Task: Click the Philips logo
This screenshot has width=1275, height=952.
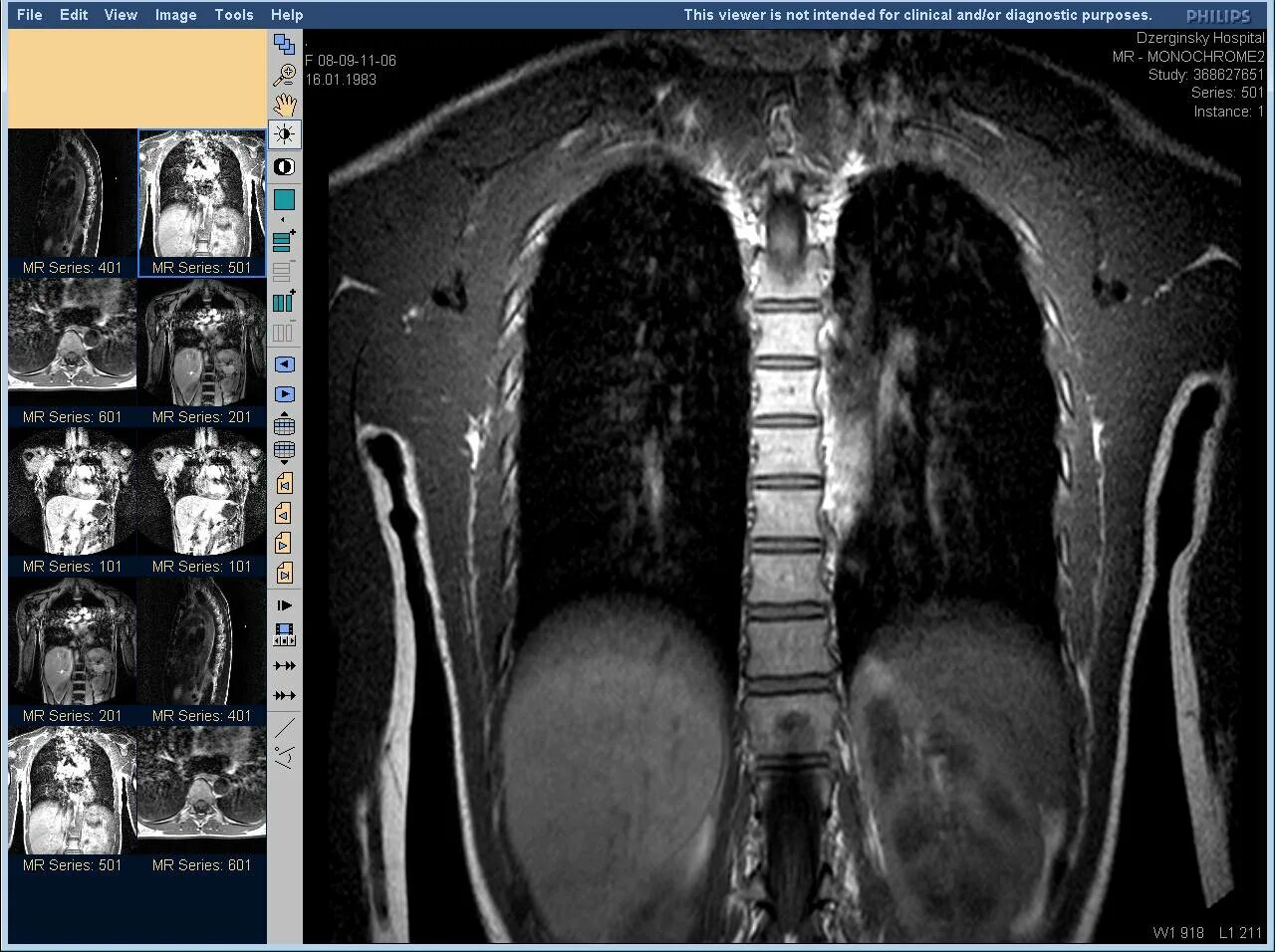Action: 1218,16
